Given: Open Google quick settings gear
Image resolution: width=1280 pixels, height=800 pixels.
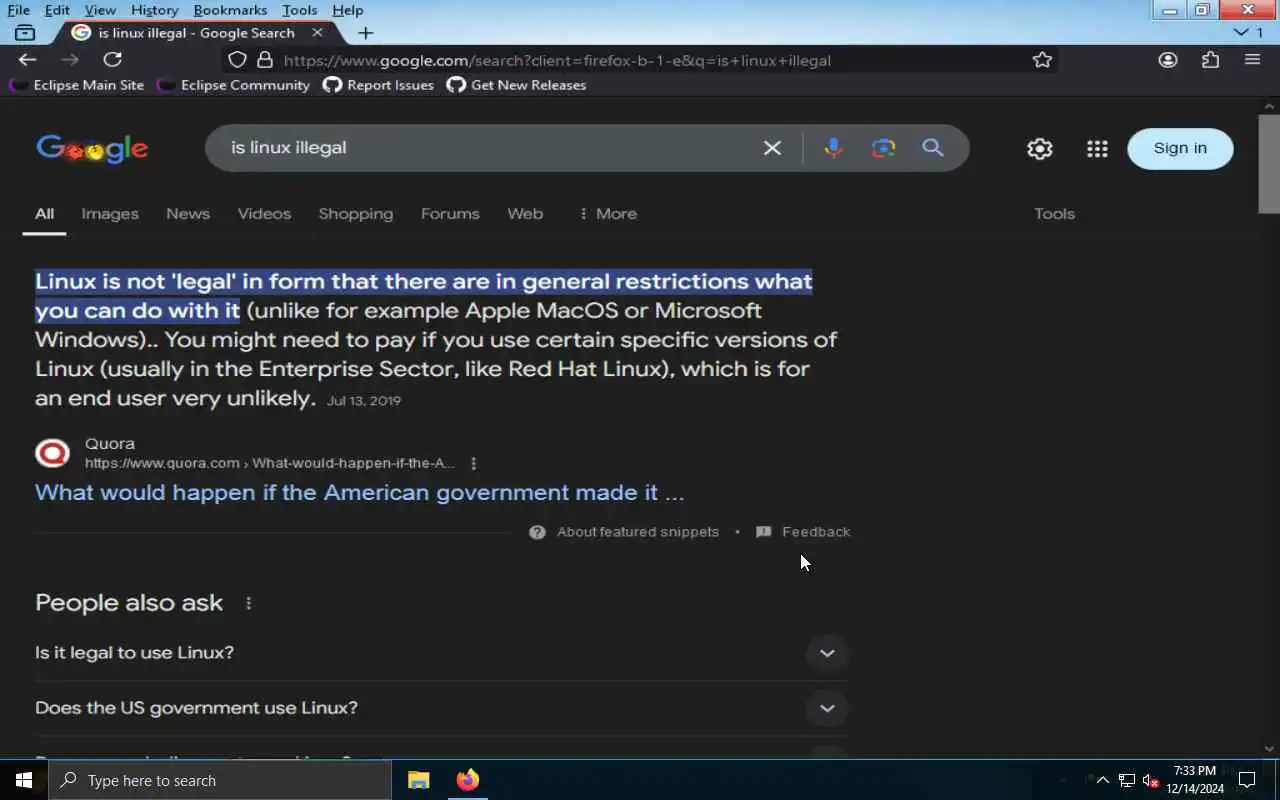Looking at the screenshot, I should click(x=1040, y=148).
